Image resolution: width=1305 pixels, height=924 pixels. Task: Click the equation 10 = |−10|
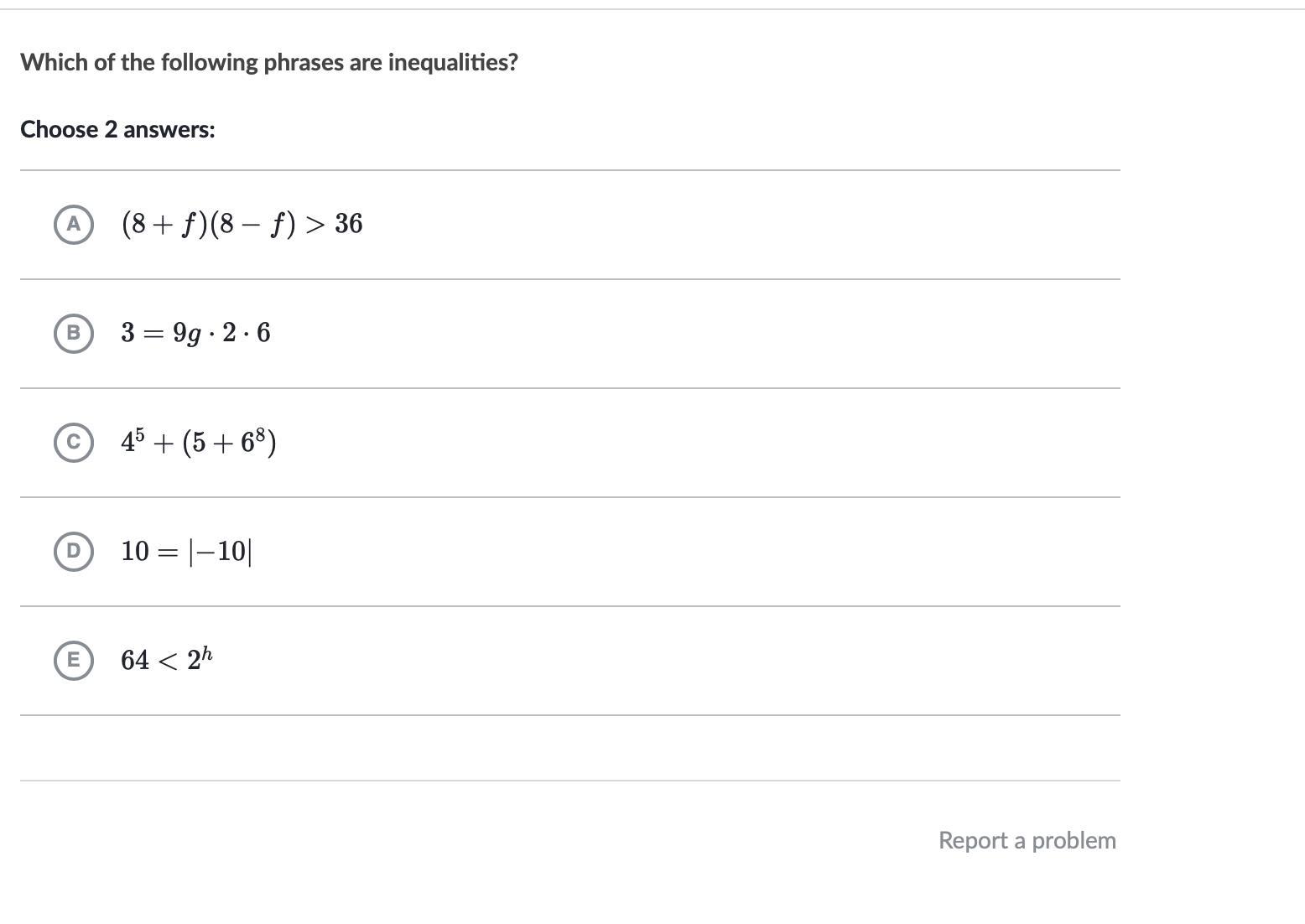pos(186,551)
